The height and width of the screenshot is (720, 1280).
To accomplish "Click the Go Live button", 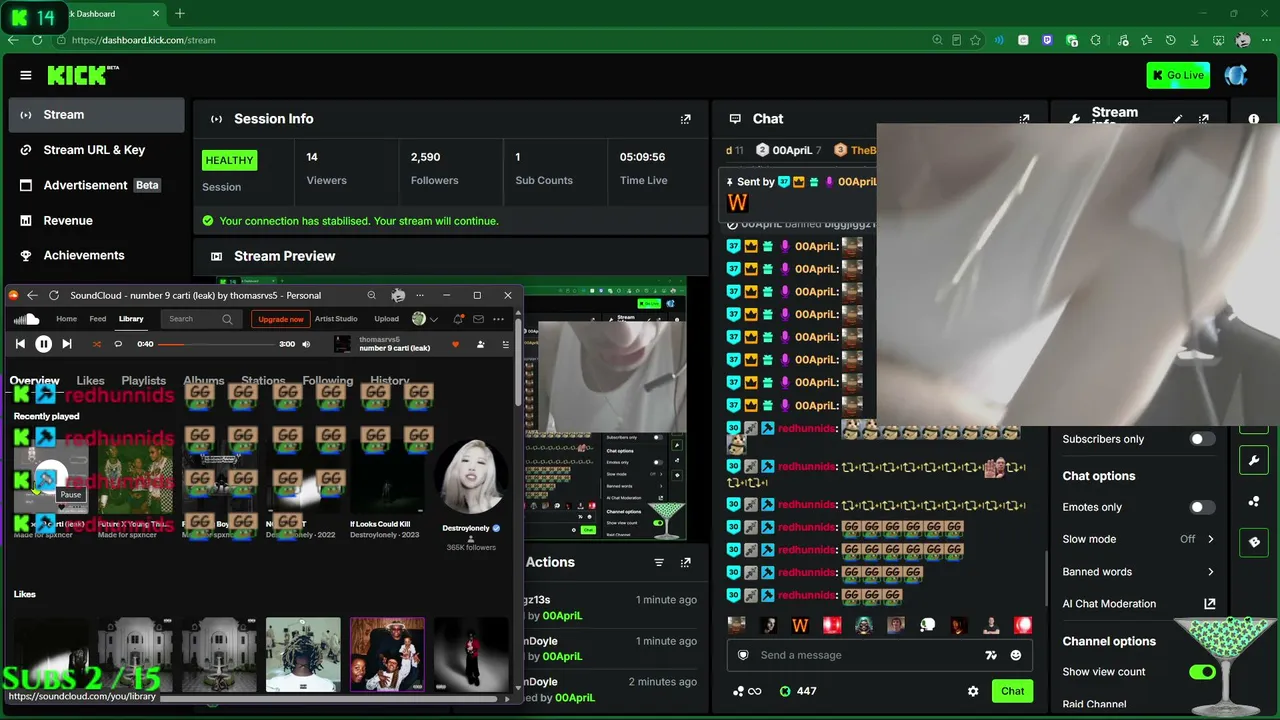I will pyautogui.click(x=1178, y=75).
